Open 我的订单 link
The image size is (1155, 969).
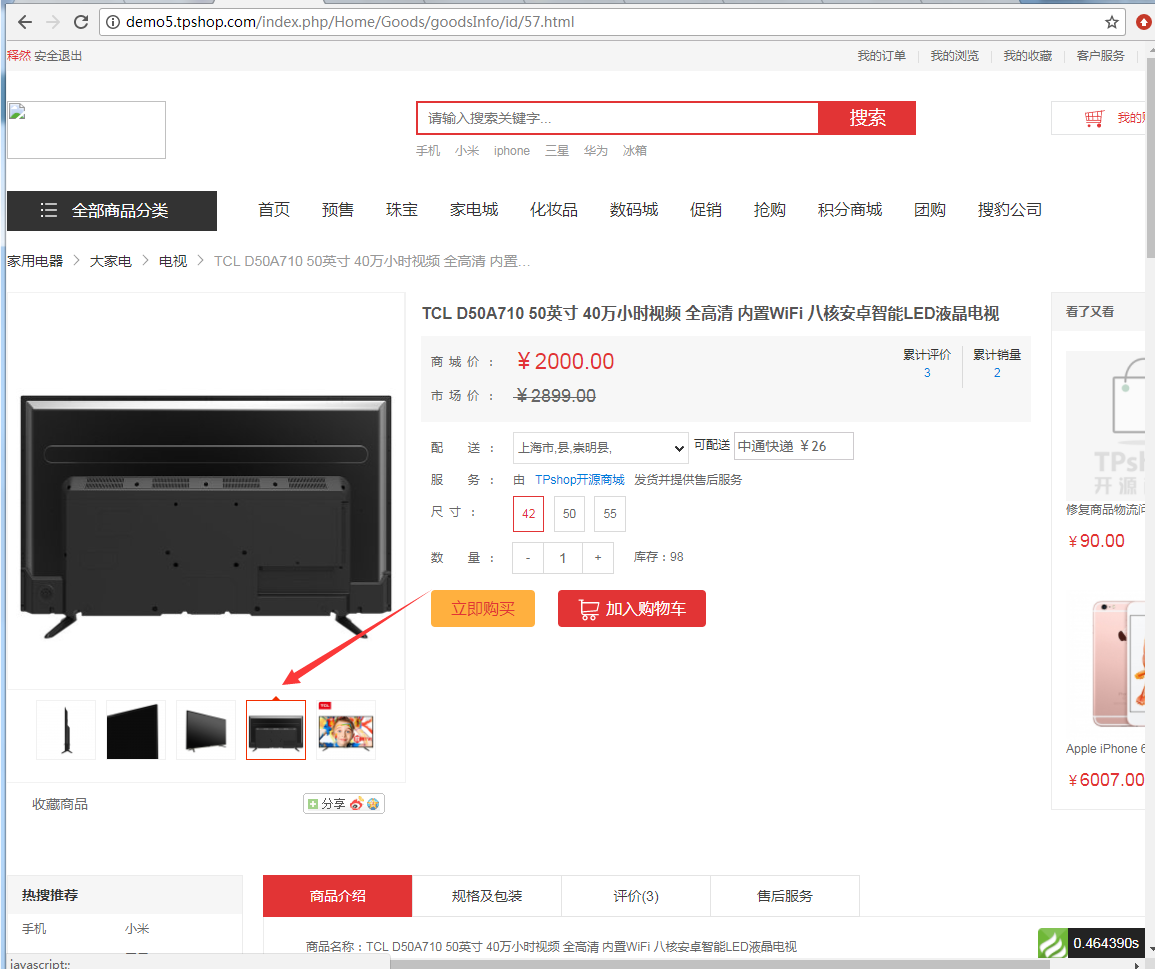pyautogui.click(x=882, y=56)
